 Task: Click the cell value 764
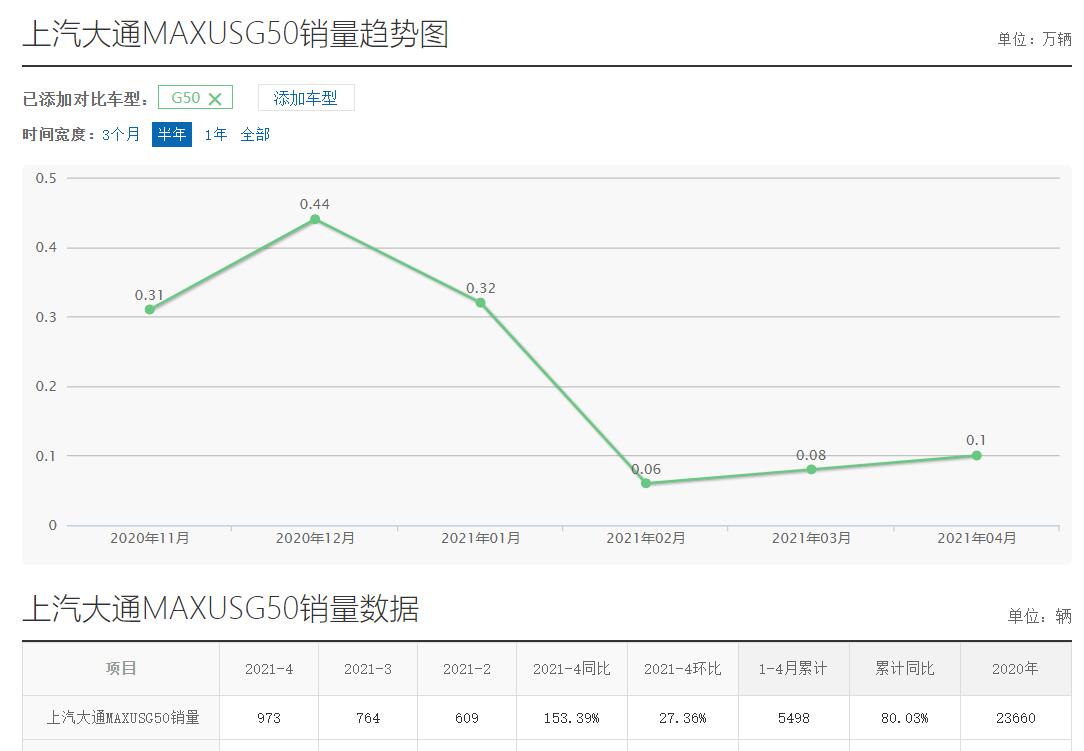click(x=368, y=718)
